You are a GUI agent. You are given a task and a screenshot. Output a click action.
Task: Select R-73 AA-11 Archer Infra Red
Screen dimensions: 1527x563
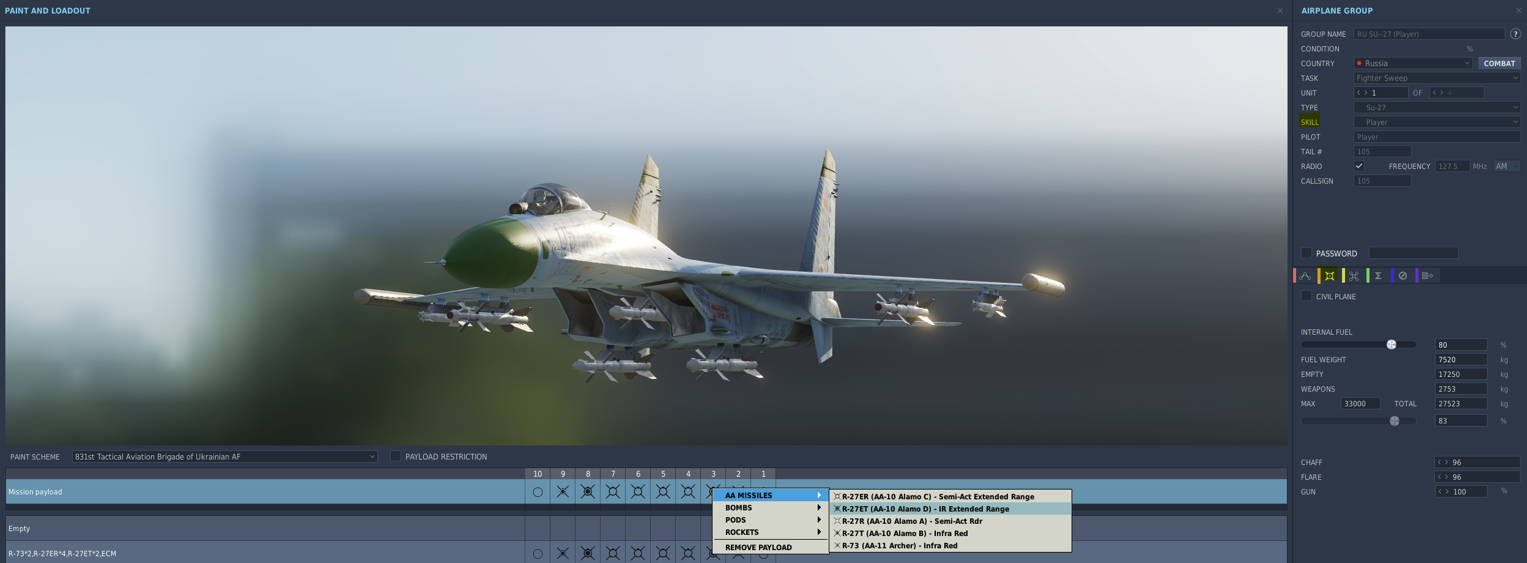pyautogui.click(x=950, y=545)
